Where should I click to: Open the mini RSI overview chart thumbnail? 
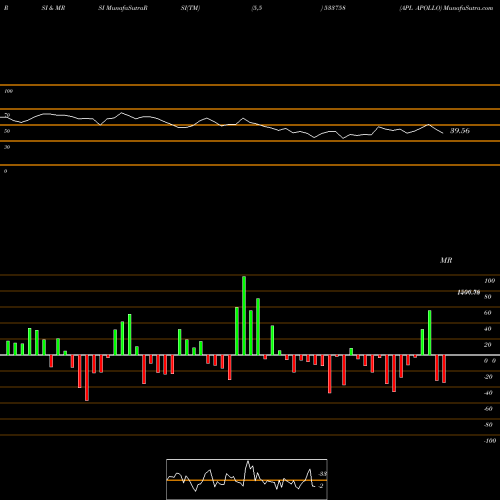tap(247, 479)
